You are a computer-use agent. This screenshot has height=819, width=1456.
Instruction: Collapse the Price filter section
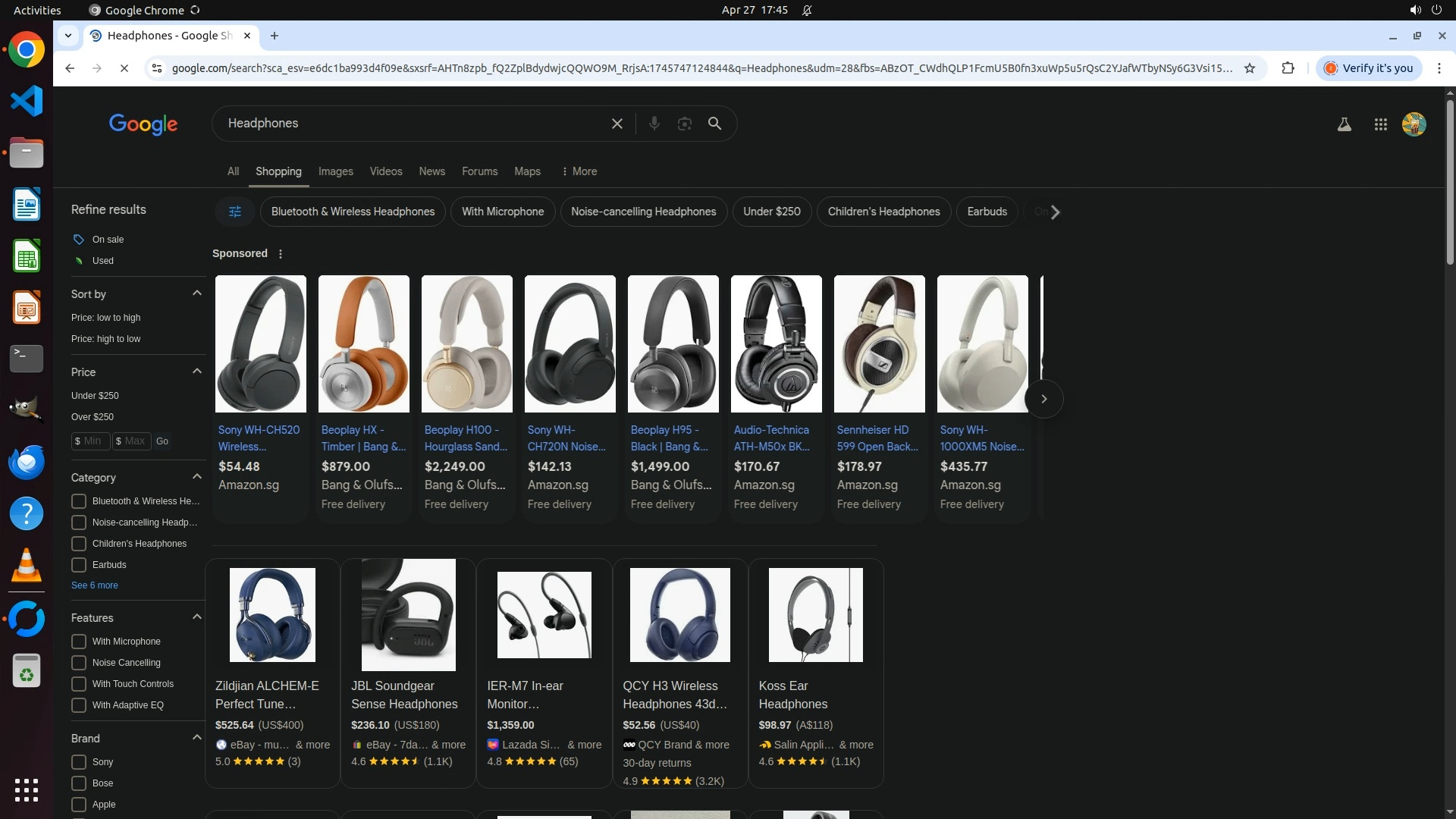tap(197, 372)
